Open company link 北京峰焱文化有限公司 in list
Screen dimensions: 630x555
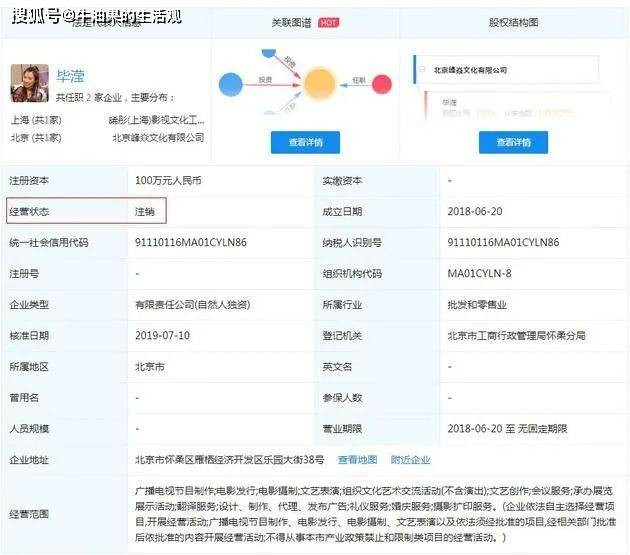click(158, 137)
